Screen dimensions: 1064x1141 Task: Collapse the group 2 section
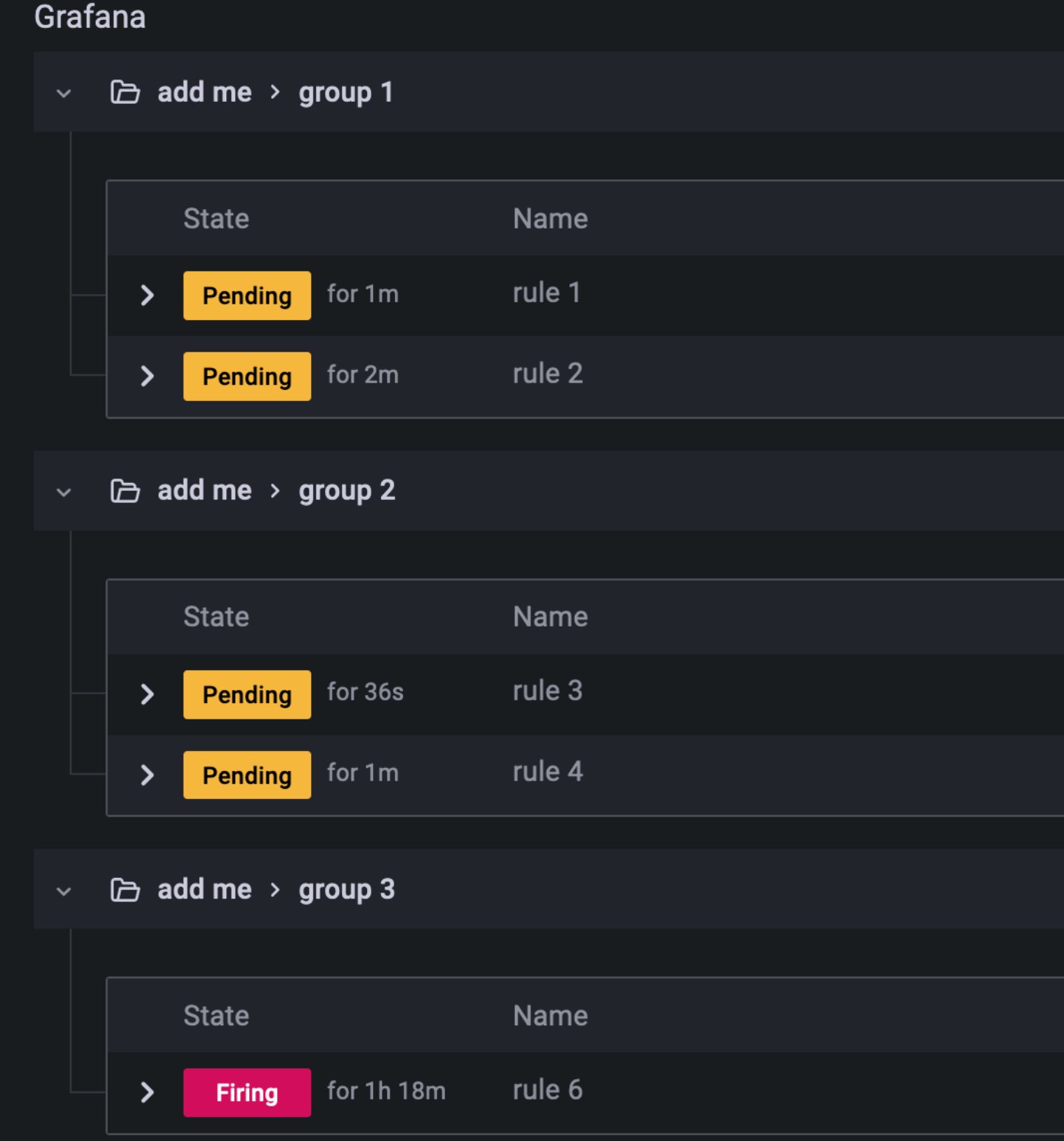pyautogui.click(x=63, y=491)
